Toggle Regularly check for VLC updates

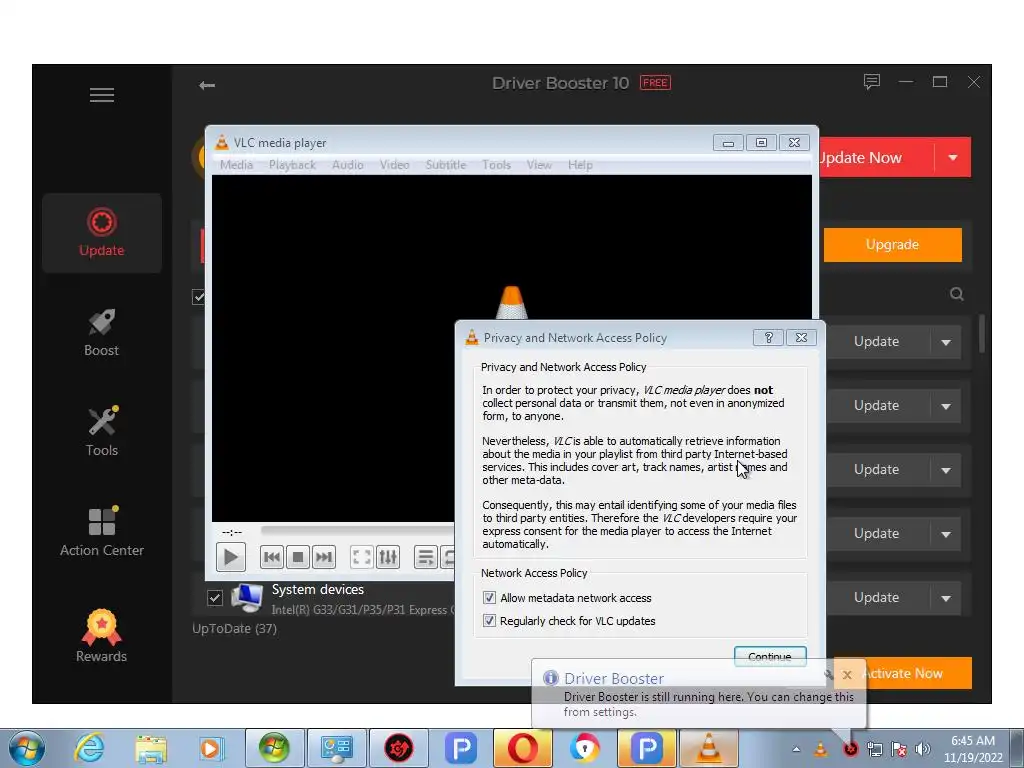click(489, 620)
